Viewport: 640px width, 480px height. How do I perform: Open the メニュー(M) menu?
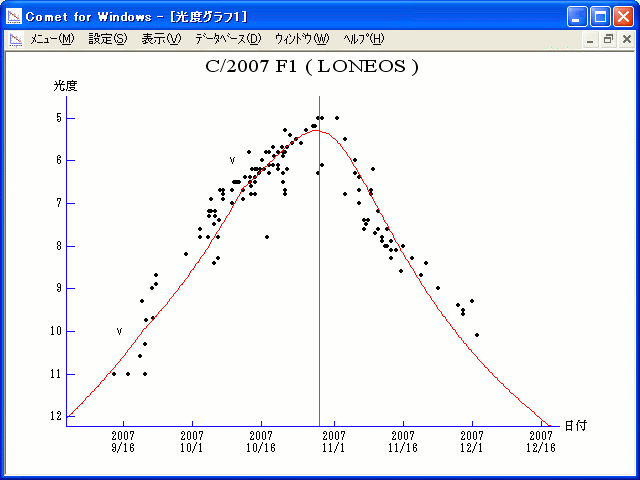[x=52, y=39]
